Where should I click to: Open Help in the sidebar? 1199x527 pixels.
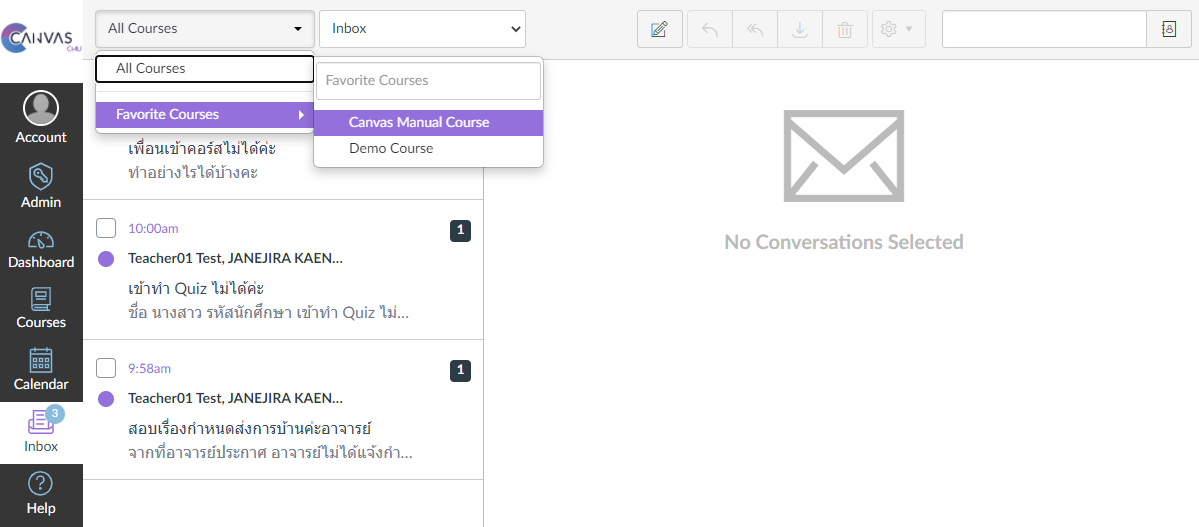pos(41,493)
